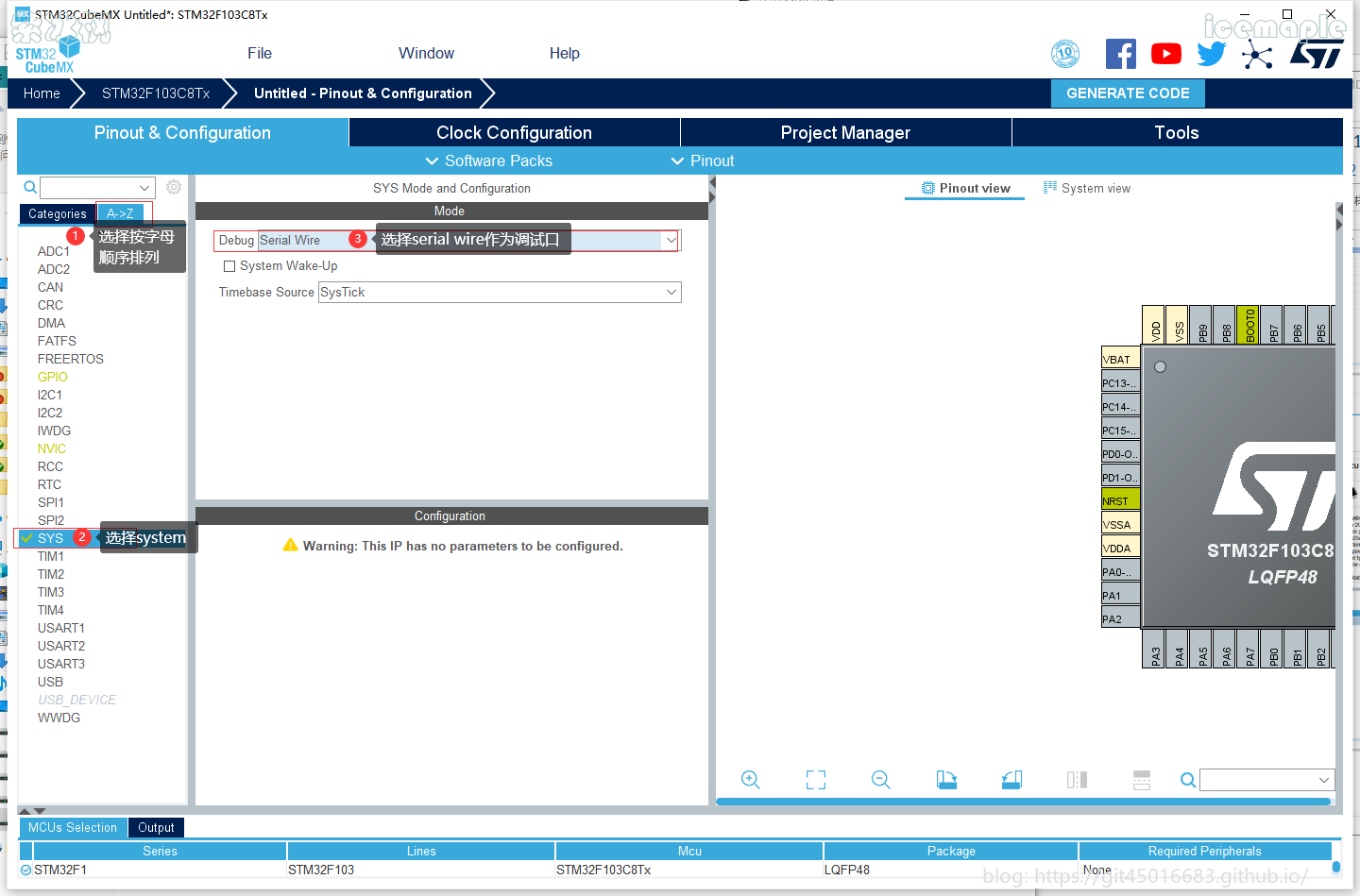Screen dimensions: 1360x896
Task: Enable the System Wake-Up checkbox
Action: click(x=229, y=266)
